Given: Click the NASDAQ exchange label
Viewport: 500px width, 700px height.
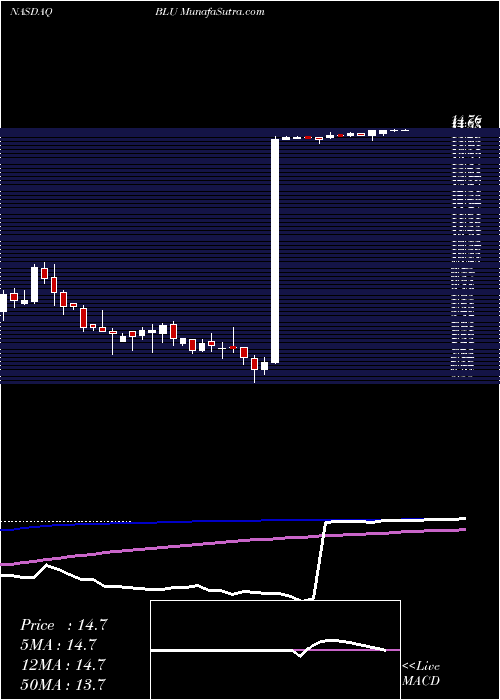Looking at the screenshot, I should [31, 12].
